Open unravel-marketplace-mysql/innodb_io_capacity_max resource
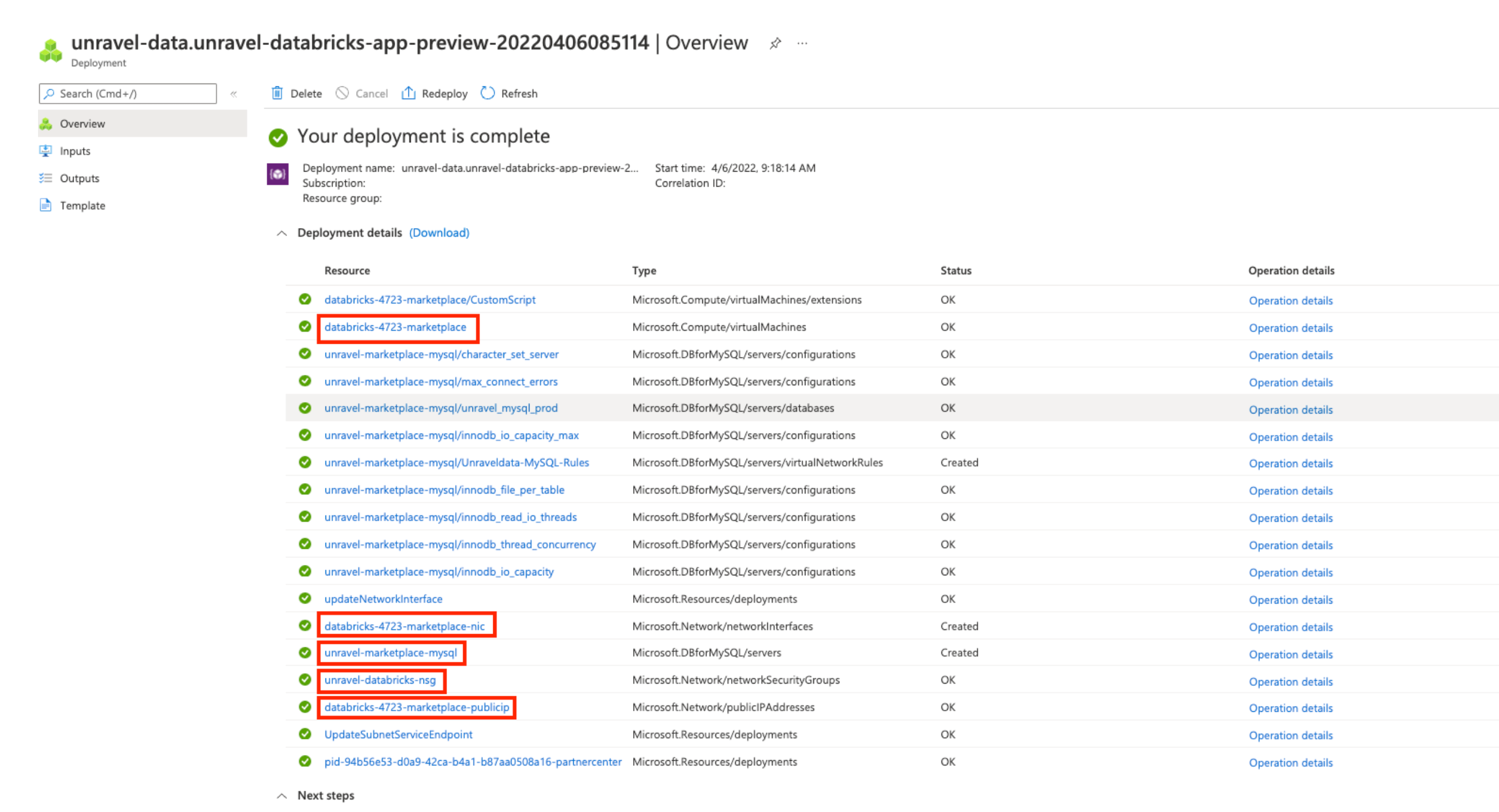Screen dimensions: 1499x812 (451, 435)
